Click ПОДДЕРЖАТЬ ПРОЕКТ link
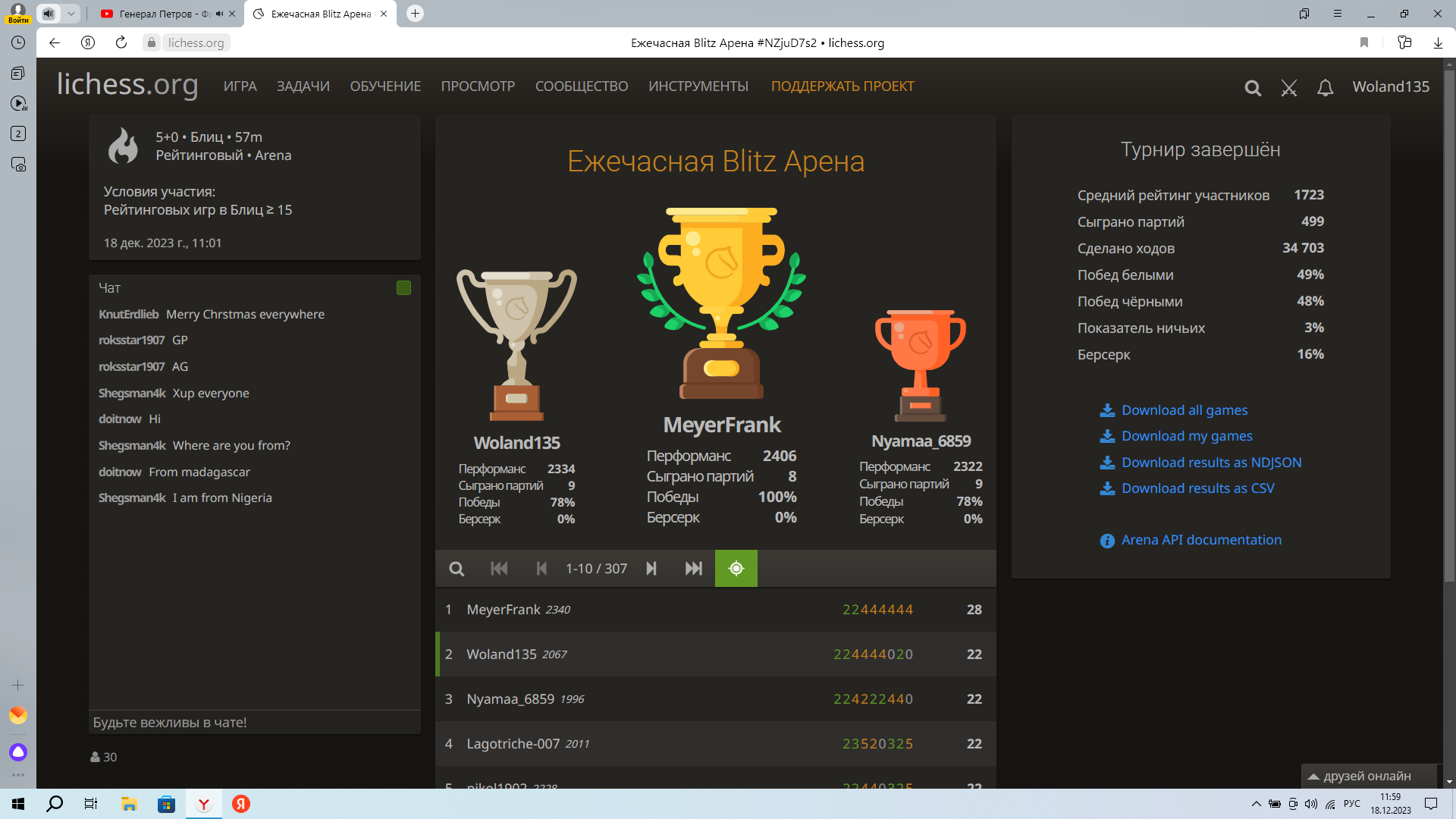 tap(843, 86)
